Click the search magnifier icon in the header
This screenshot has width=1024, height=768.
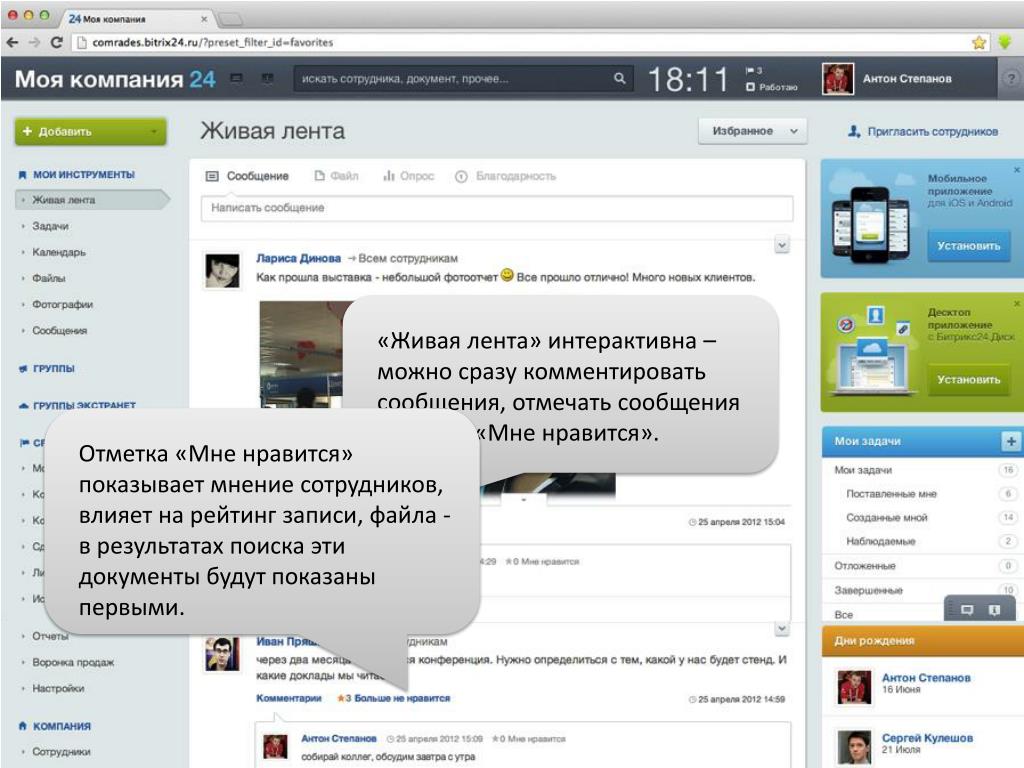click(619, 78)
